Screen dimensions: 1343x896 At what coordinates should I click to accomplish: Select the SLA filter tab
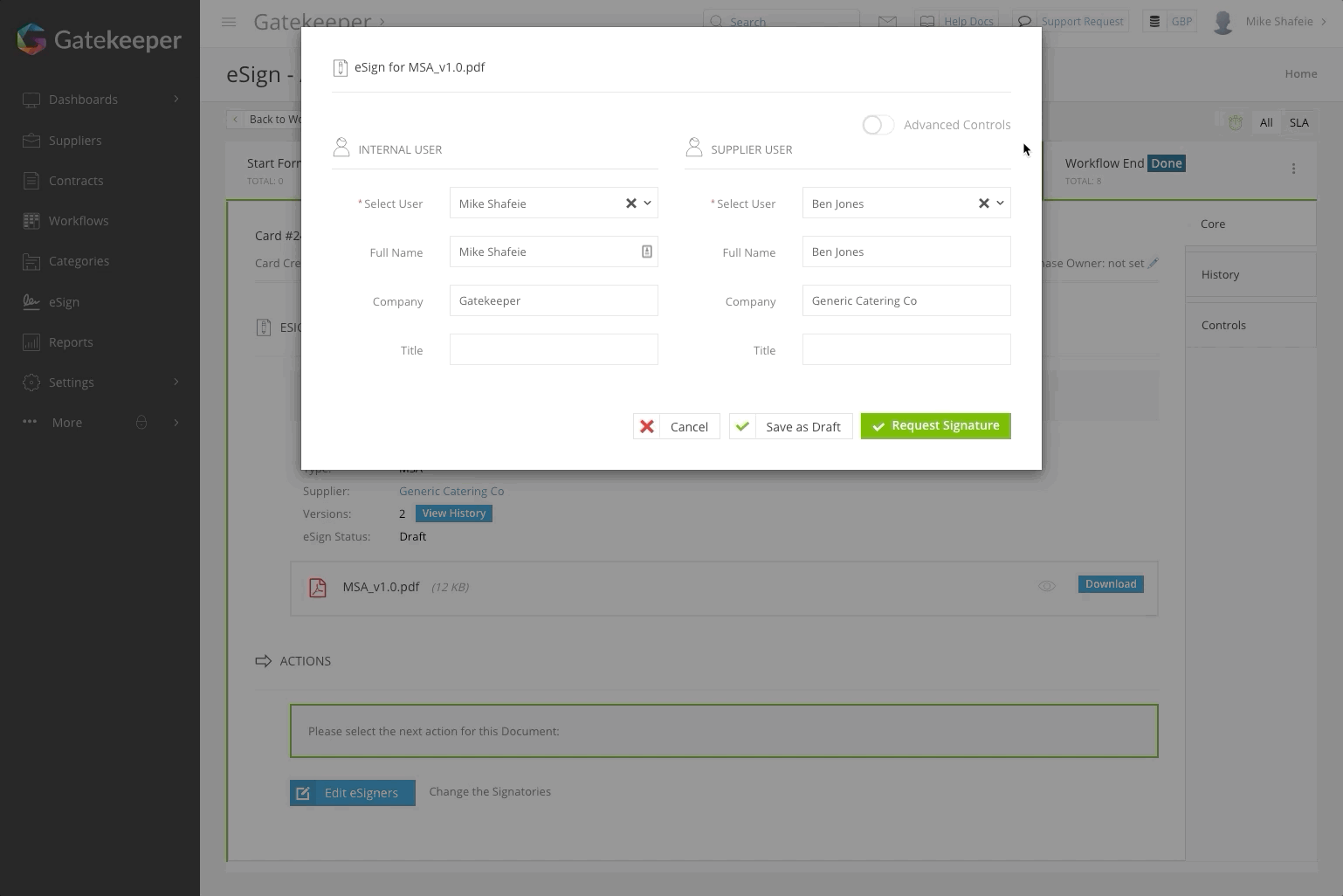click(1299, 122)
